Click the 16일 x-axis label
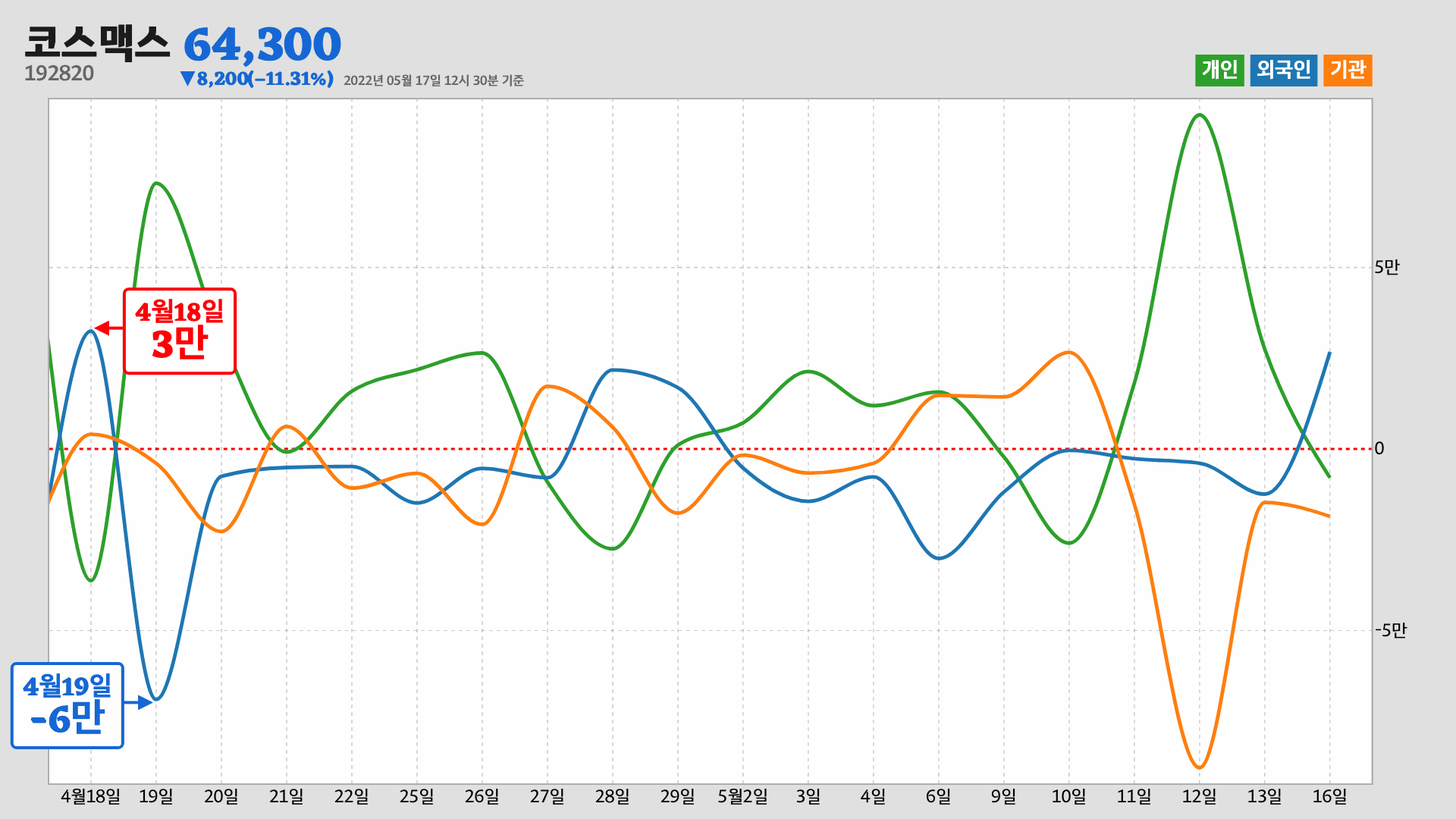The width and height of the screenshot is (1456, 819). tap(1330, 796)
